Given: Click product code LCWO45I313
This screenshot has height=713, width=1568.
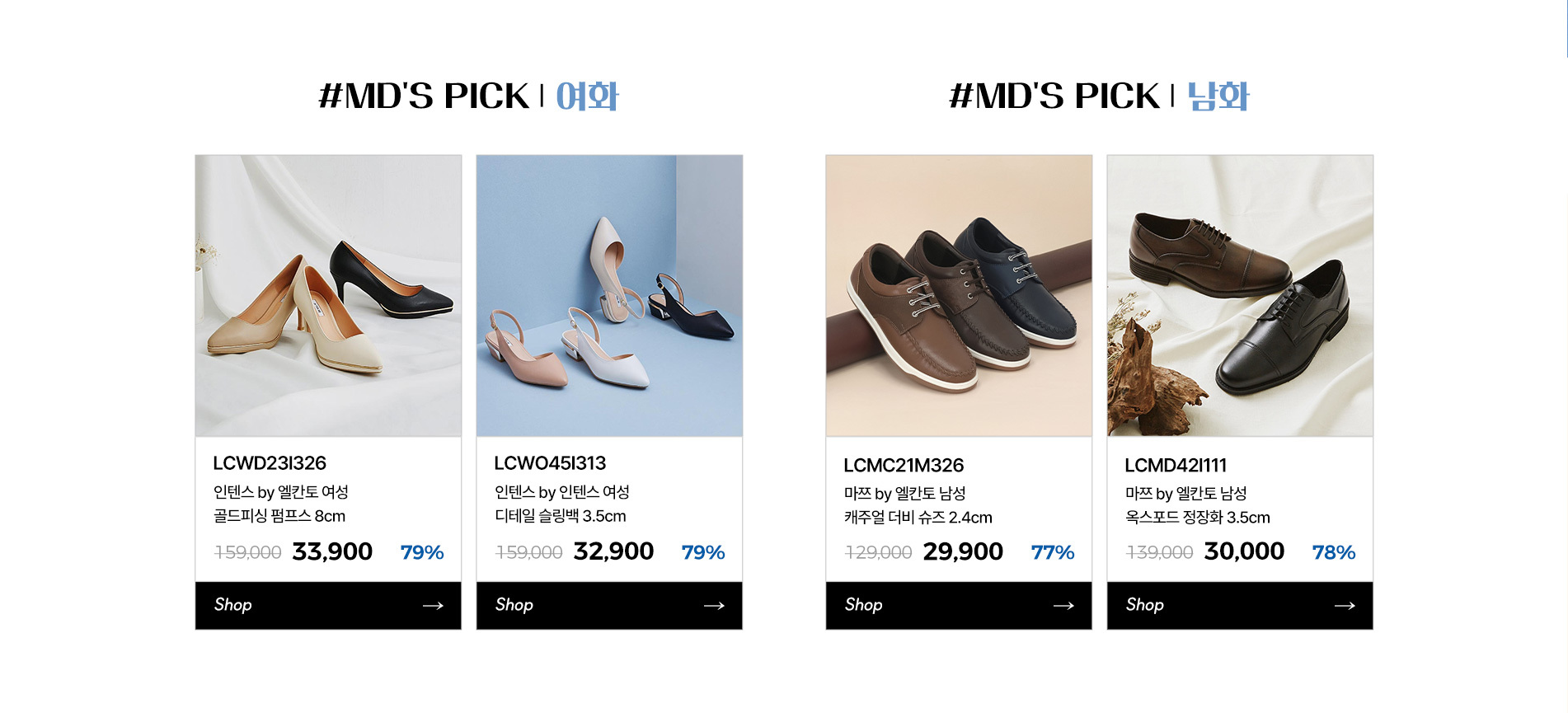Looking at the screenshot, I should tap(550, 463).
